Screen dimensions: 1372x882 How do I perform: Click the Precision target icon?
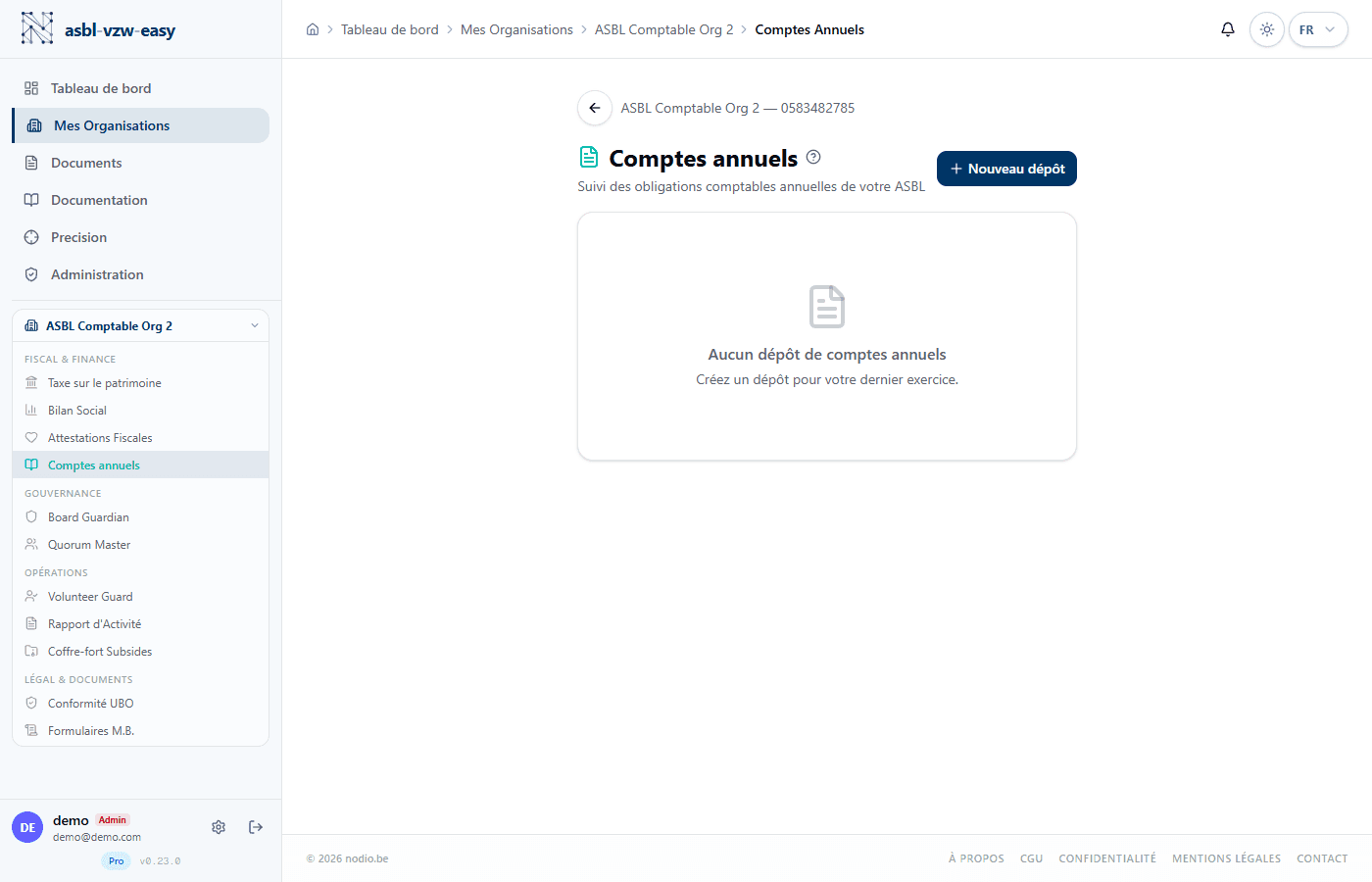click(x=31, y=237)
